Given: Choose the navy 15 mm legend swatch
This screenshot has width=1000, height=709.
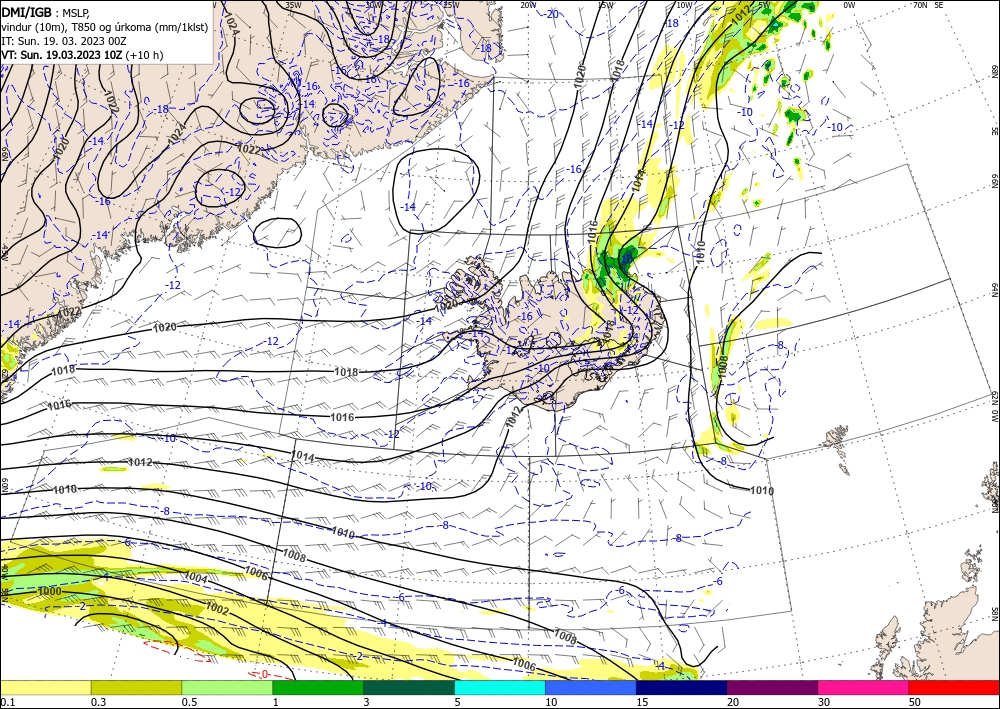Looking at the screenshot, I should coord(682,687).
